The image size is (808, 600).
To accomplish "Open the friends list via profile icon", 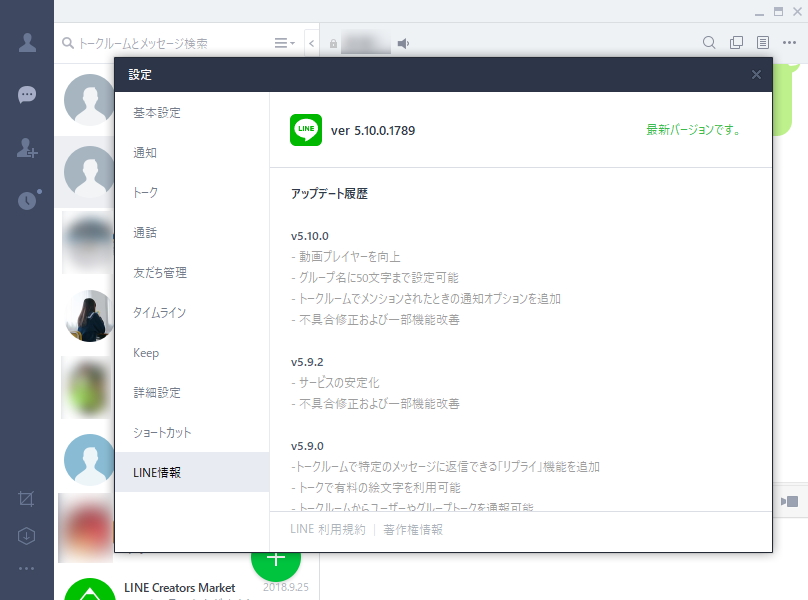I will point(25,42).
